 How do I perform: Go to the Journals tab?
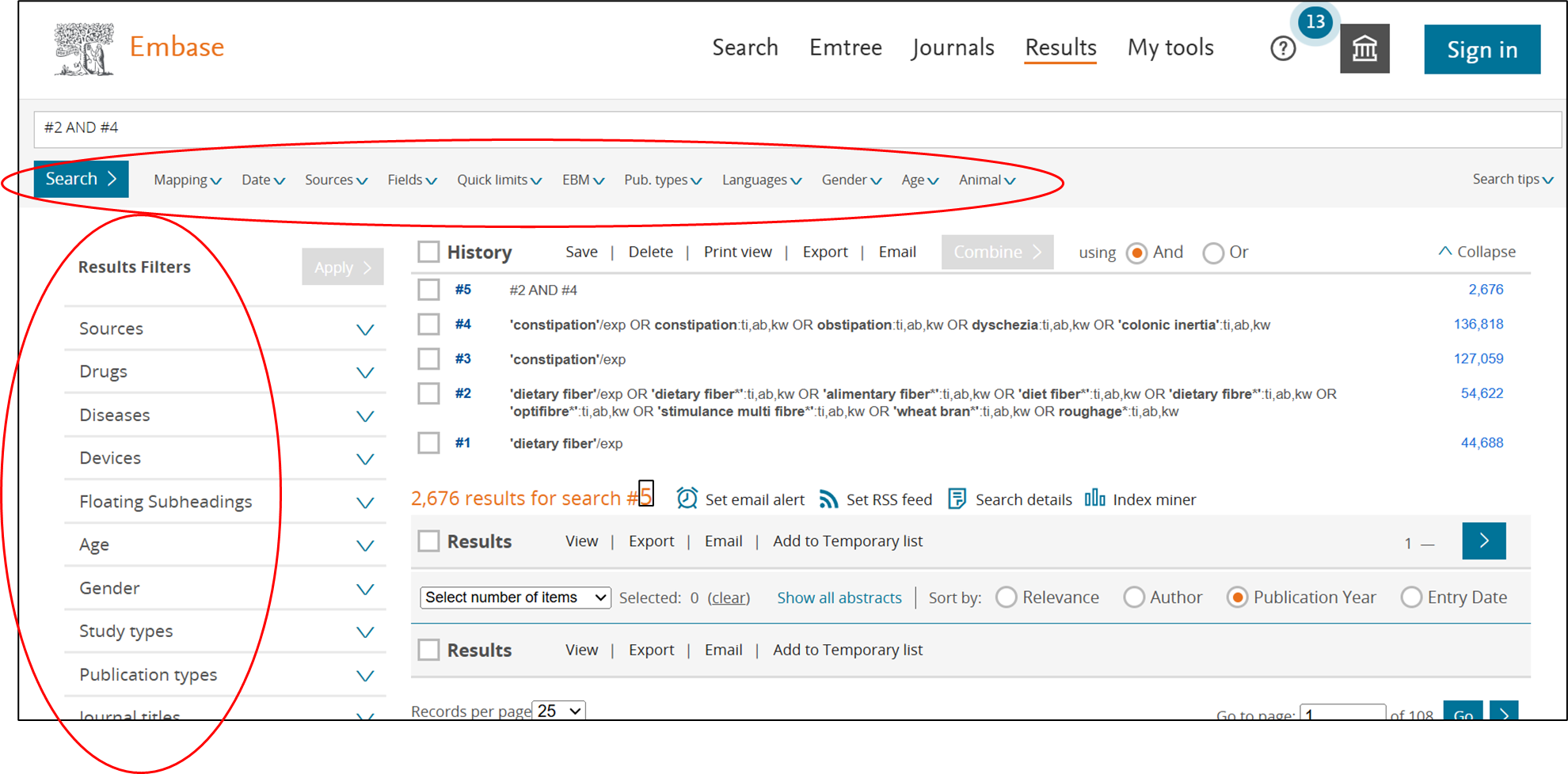click(953, 47)
